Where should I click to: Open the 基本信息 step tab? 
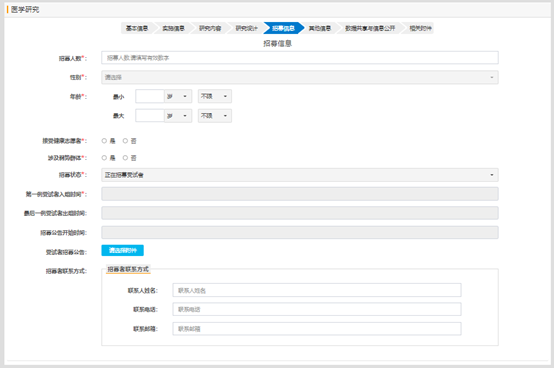(137, 28)
